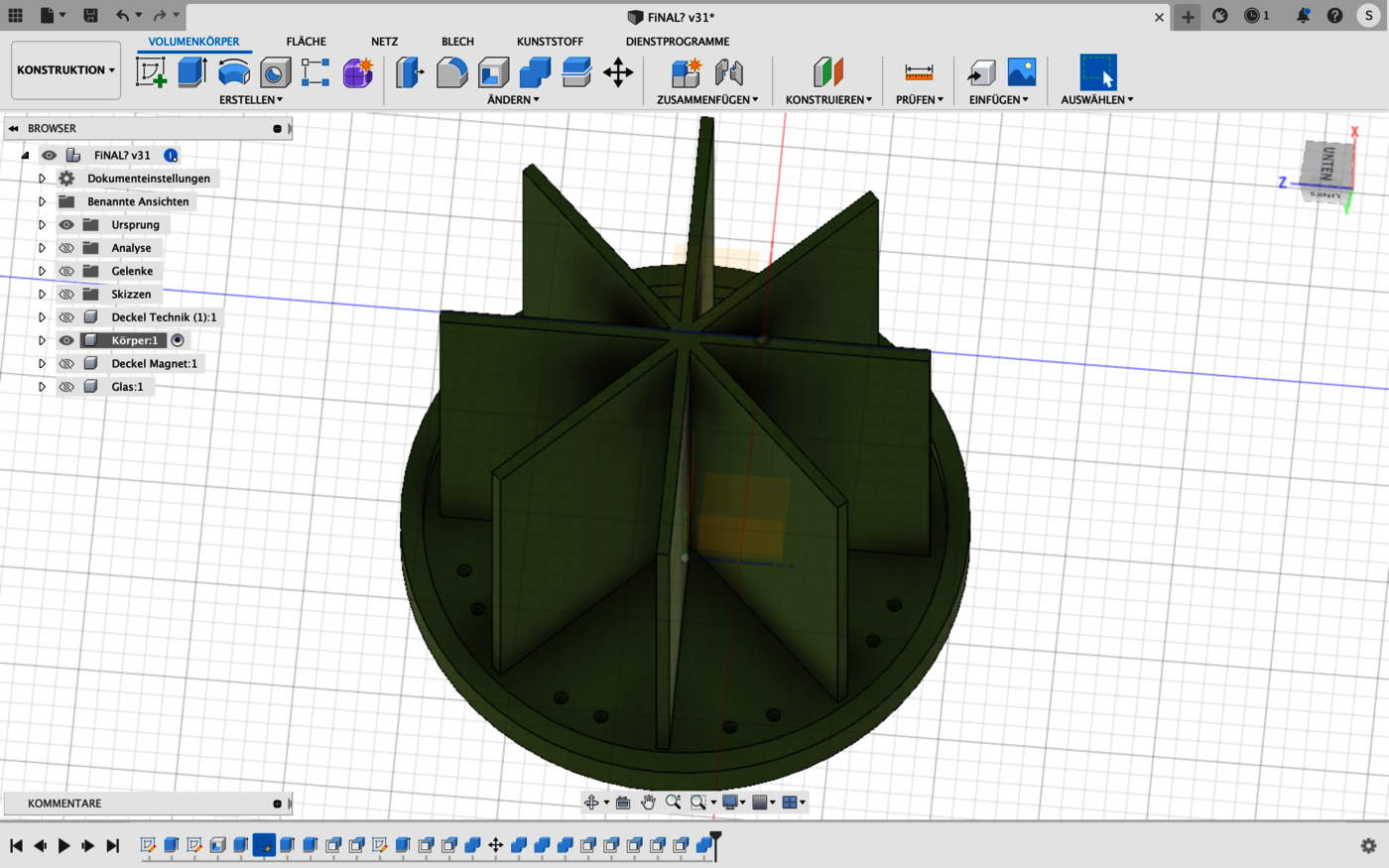Click the insert image canvas icon
This screenshot has height=868, width=1389.
[1022, 72]
